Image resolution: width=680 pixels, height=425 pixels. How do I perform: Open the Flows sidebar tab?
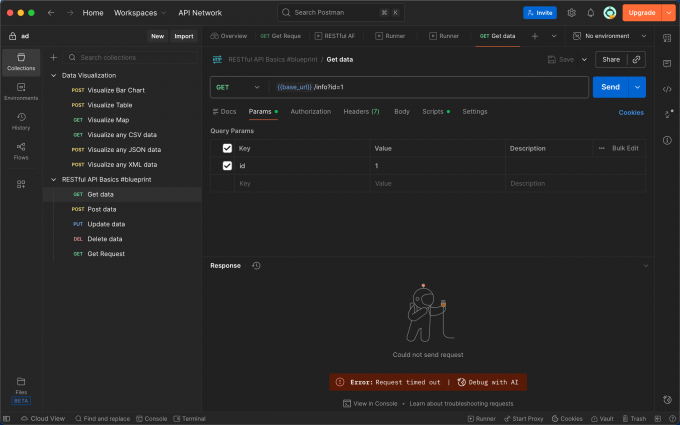pos(21,151)
